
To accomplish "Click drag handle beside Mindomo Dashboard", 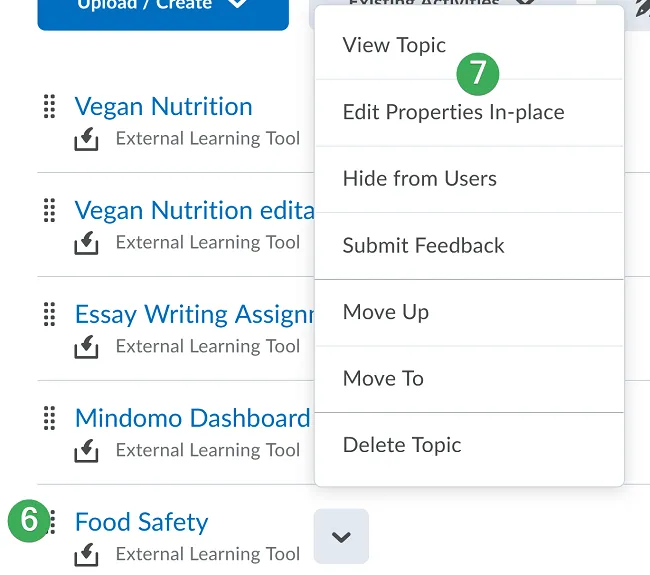I will (49, 418).
